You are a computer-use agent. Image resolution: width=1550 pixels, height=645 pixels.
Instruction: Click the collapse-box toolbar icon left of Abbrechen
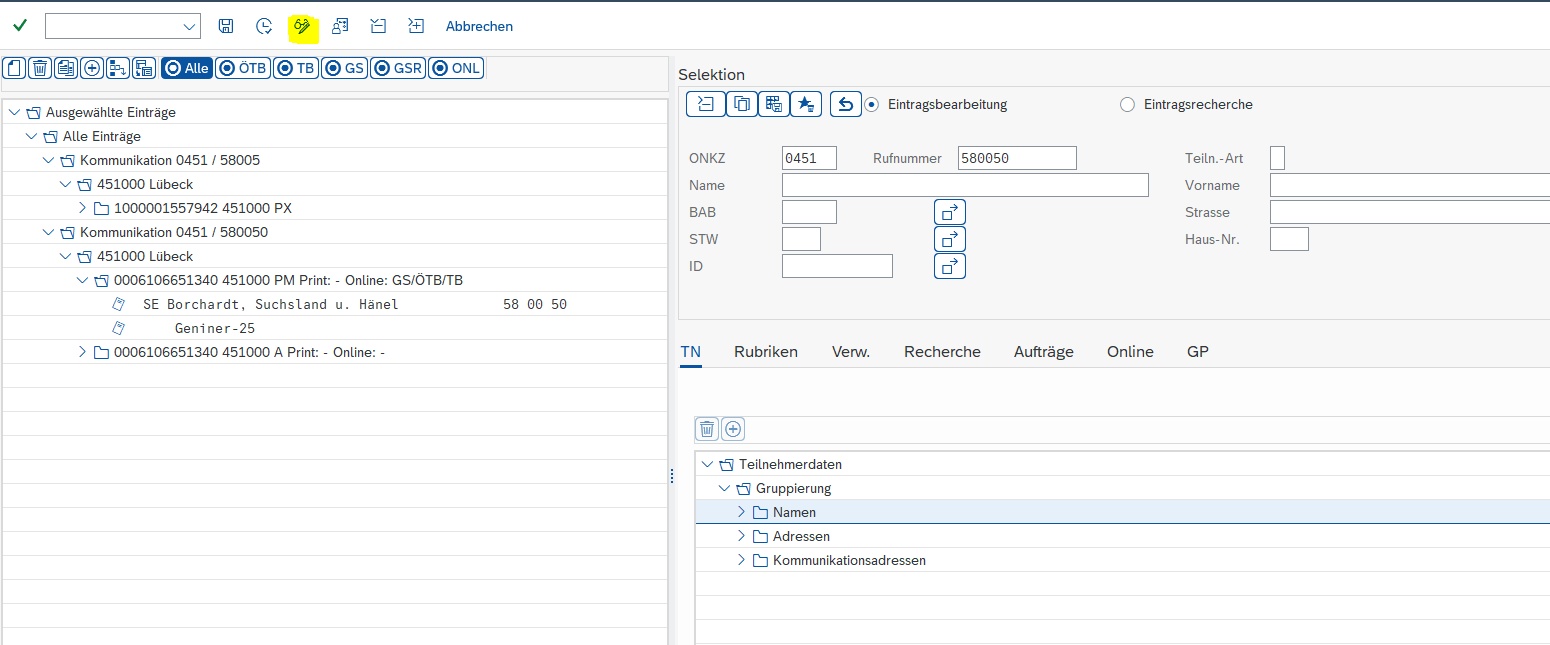click(x=378, y=26)
